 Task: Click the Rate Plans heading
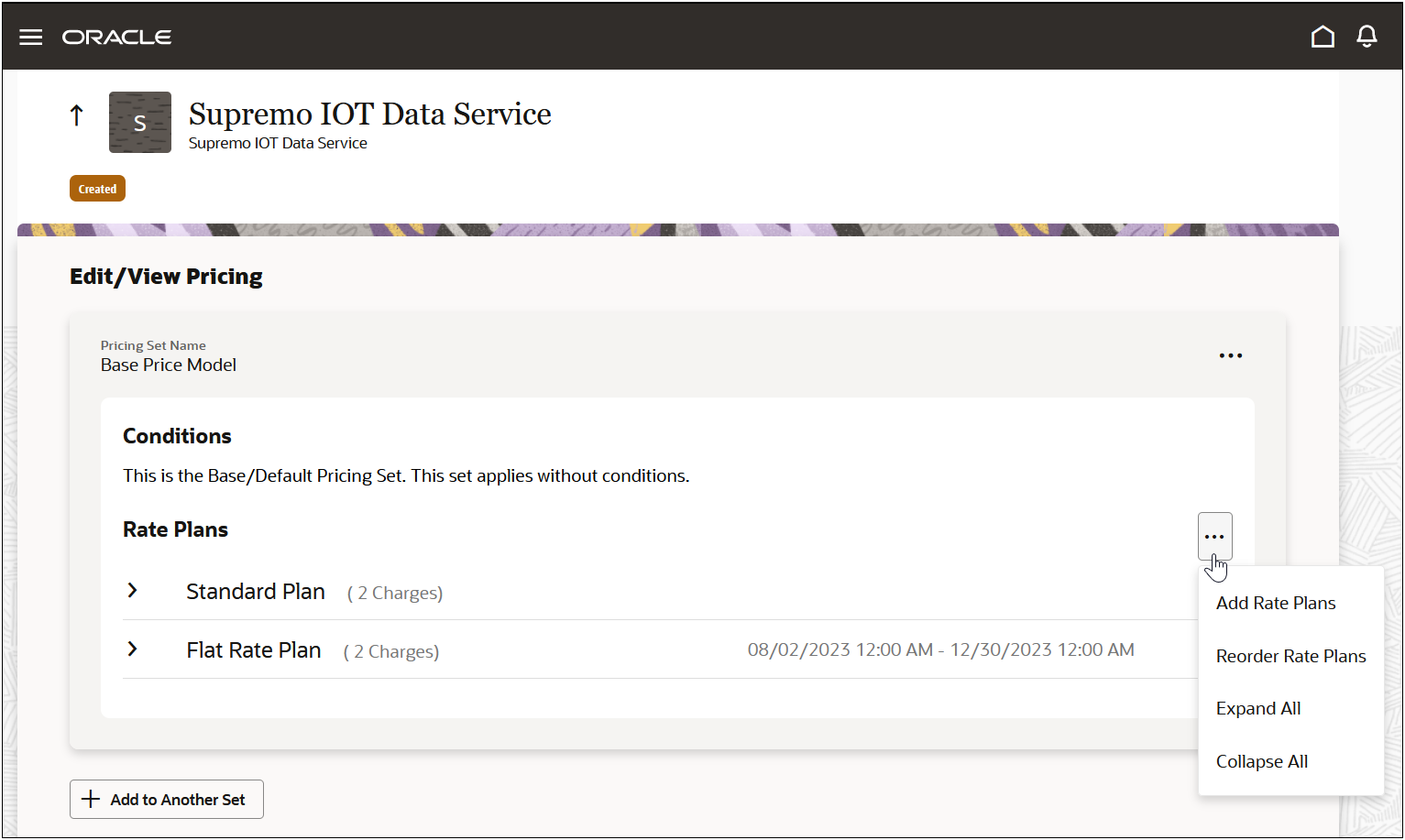pos(175,529)
